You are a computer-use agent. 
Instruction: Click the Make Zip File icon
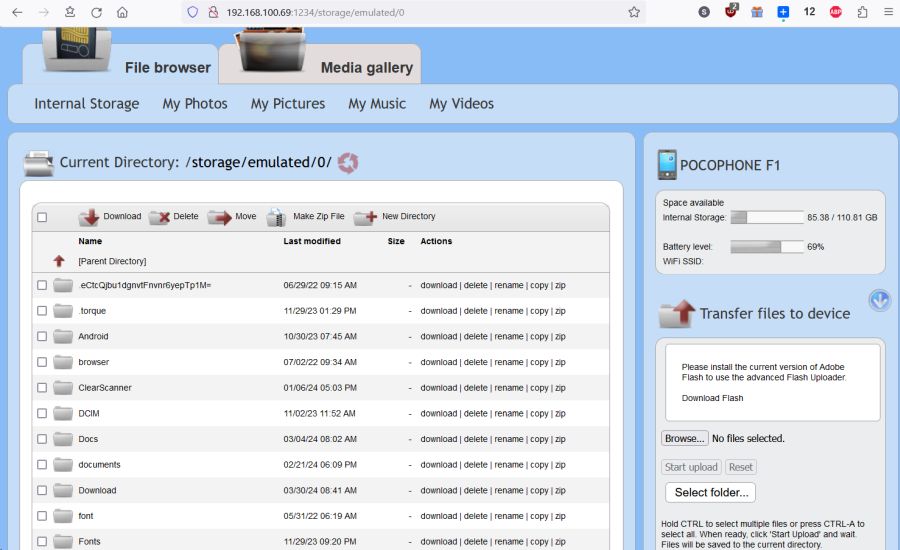pos(277,218)
